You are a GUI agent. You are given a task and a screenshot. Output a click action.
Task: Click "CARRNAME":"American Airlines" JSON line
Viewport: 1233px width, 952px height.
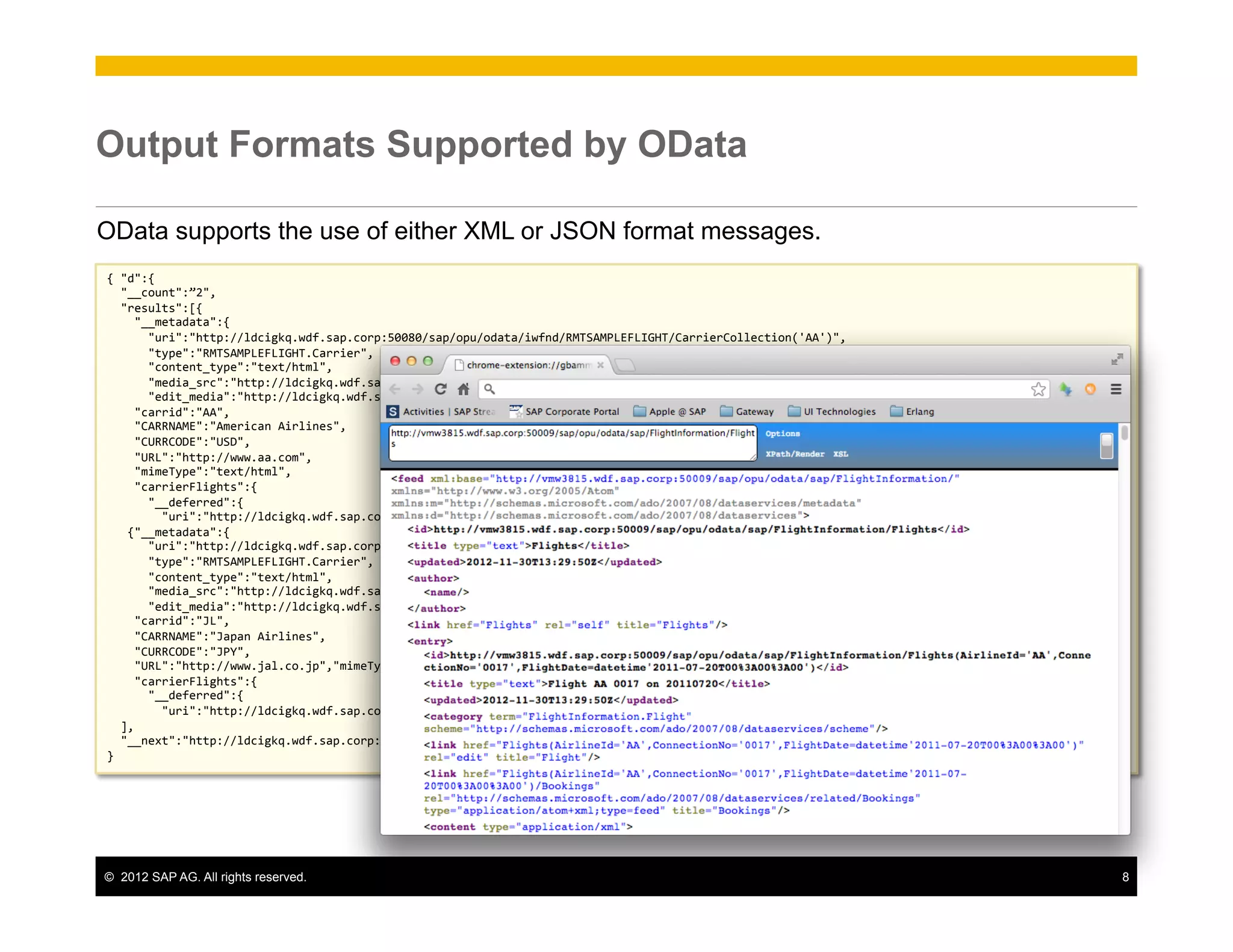(x=240, y=427)
